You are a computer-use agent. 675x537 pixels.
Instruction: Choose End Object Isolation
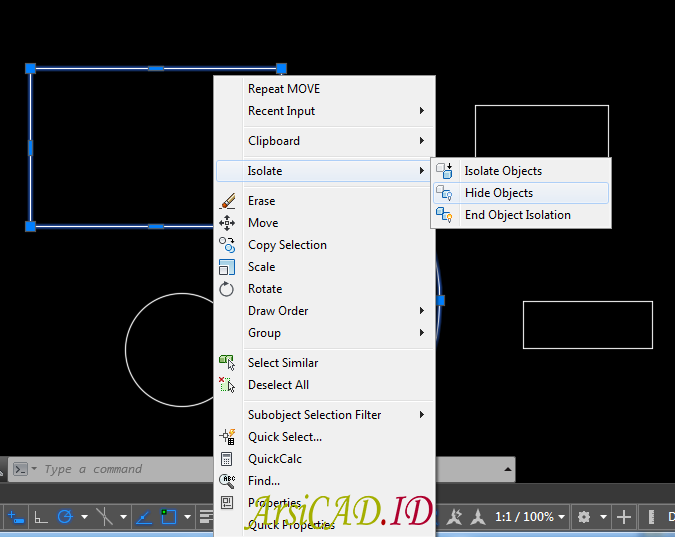pyautogui.click(x=521, y=215)
